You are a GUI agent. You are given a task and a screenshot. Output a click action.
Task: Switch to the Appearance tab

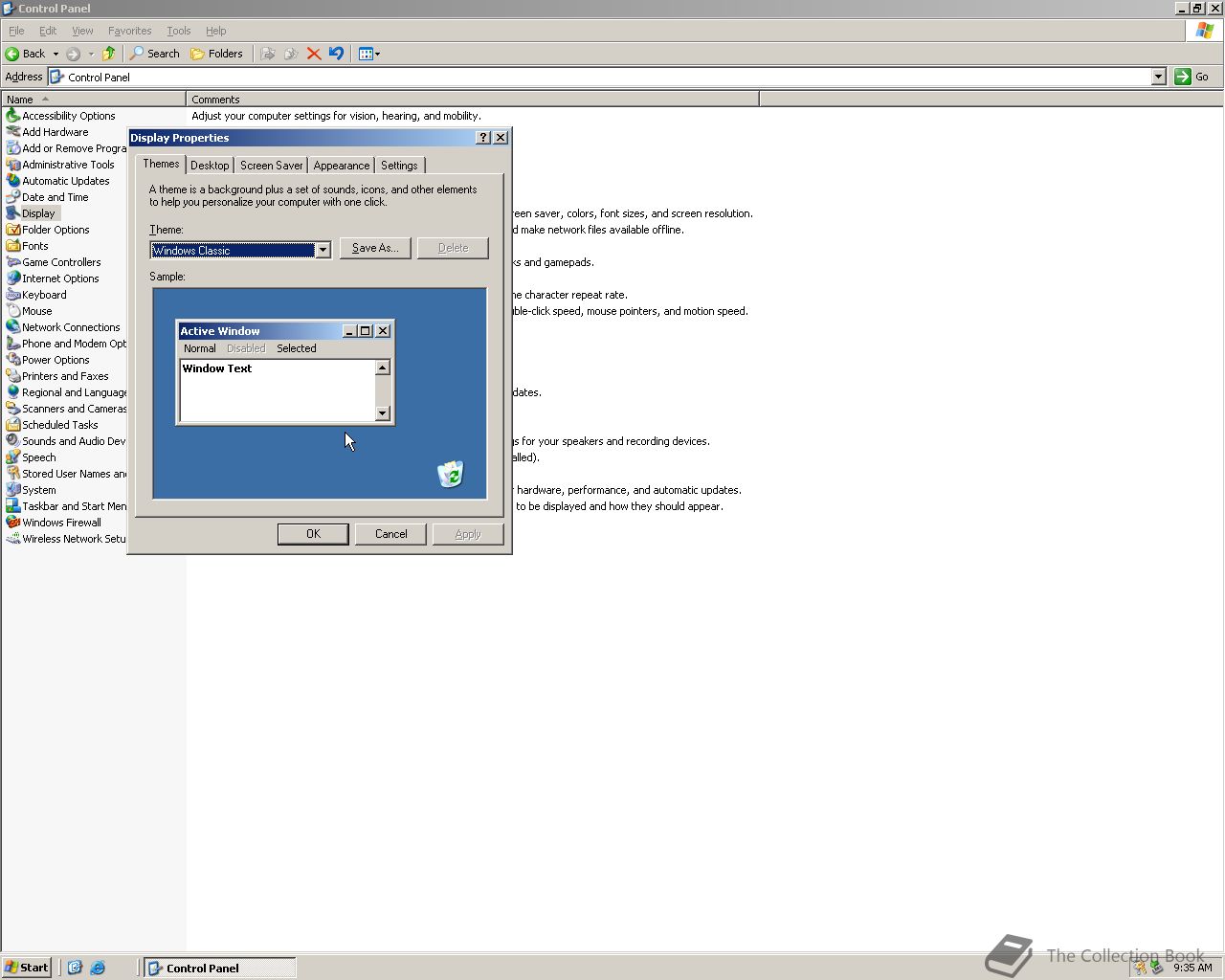(342, 166)
